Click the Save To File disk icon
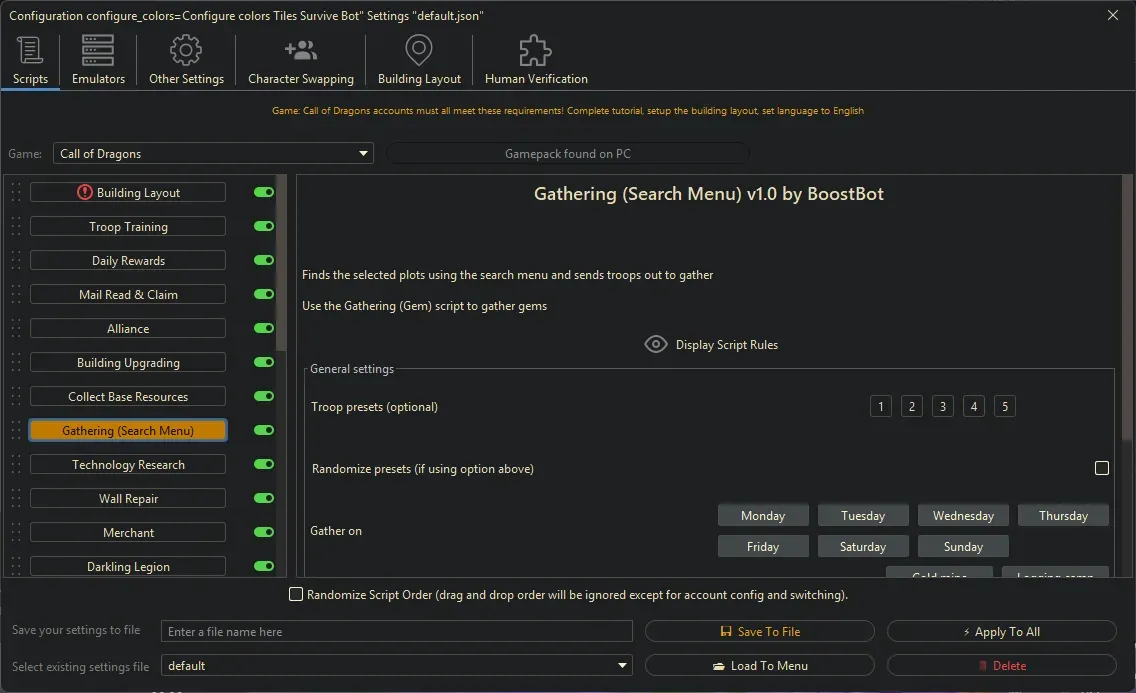Image resolution: width=1136 pixels, height=693 pixels. pyautogui.click(x=728, y=631)
